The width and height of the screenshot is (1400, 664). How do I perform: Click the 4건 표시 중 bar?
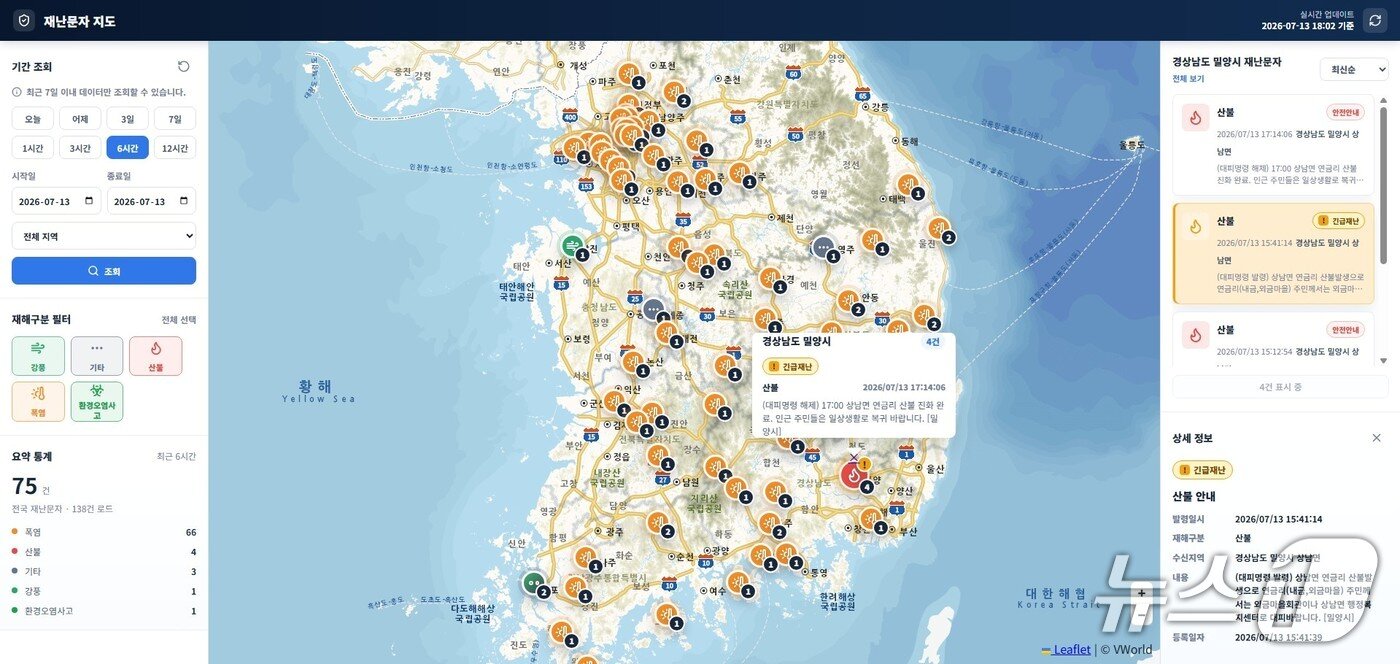tap(1280, 387)
